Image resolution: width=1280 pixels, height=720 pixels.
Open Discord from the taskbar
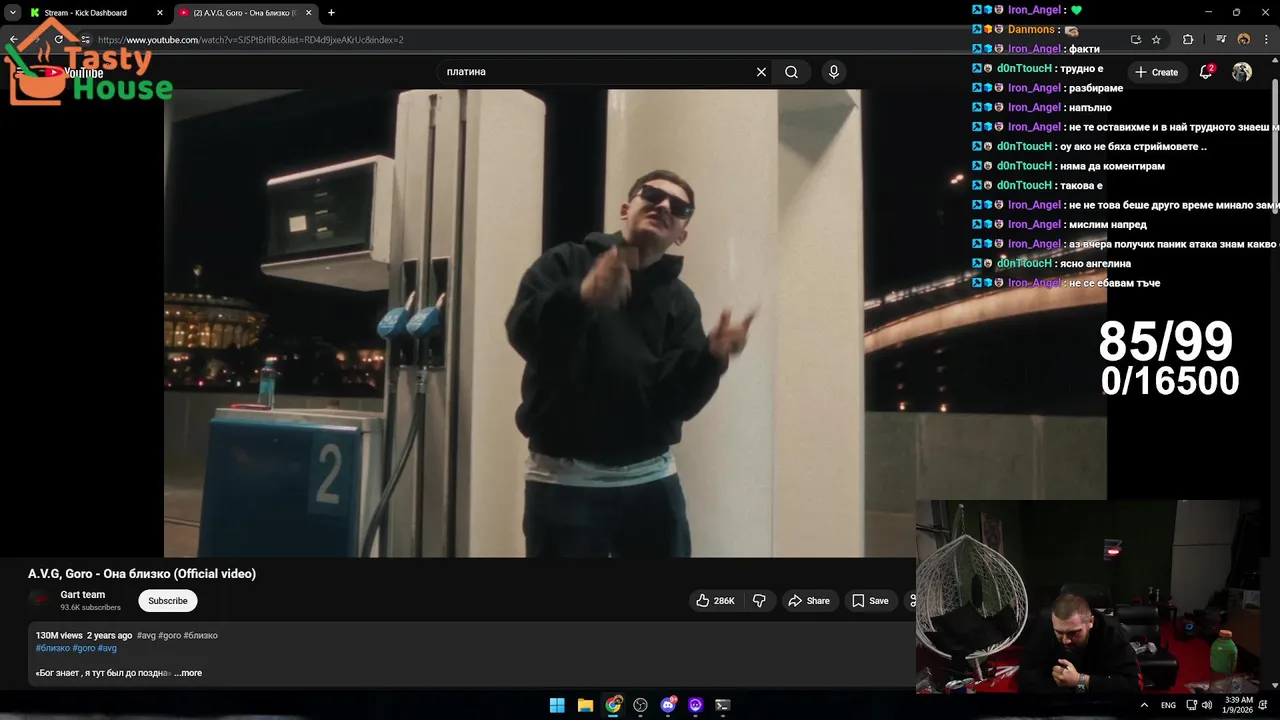[x=668, y=705]
